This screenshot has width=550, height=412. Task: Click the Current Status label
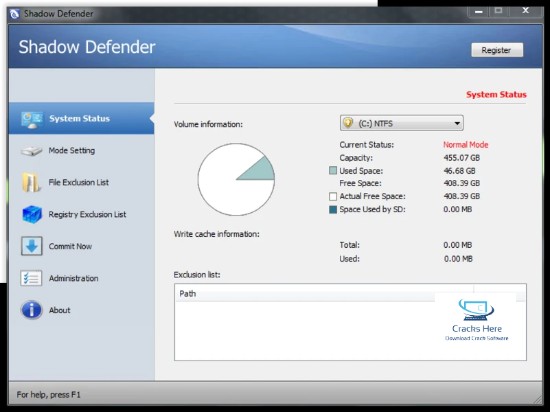[367, 145]
